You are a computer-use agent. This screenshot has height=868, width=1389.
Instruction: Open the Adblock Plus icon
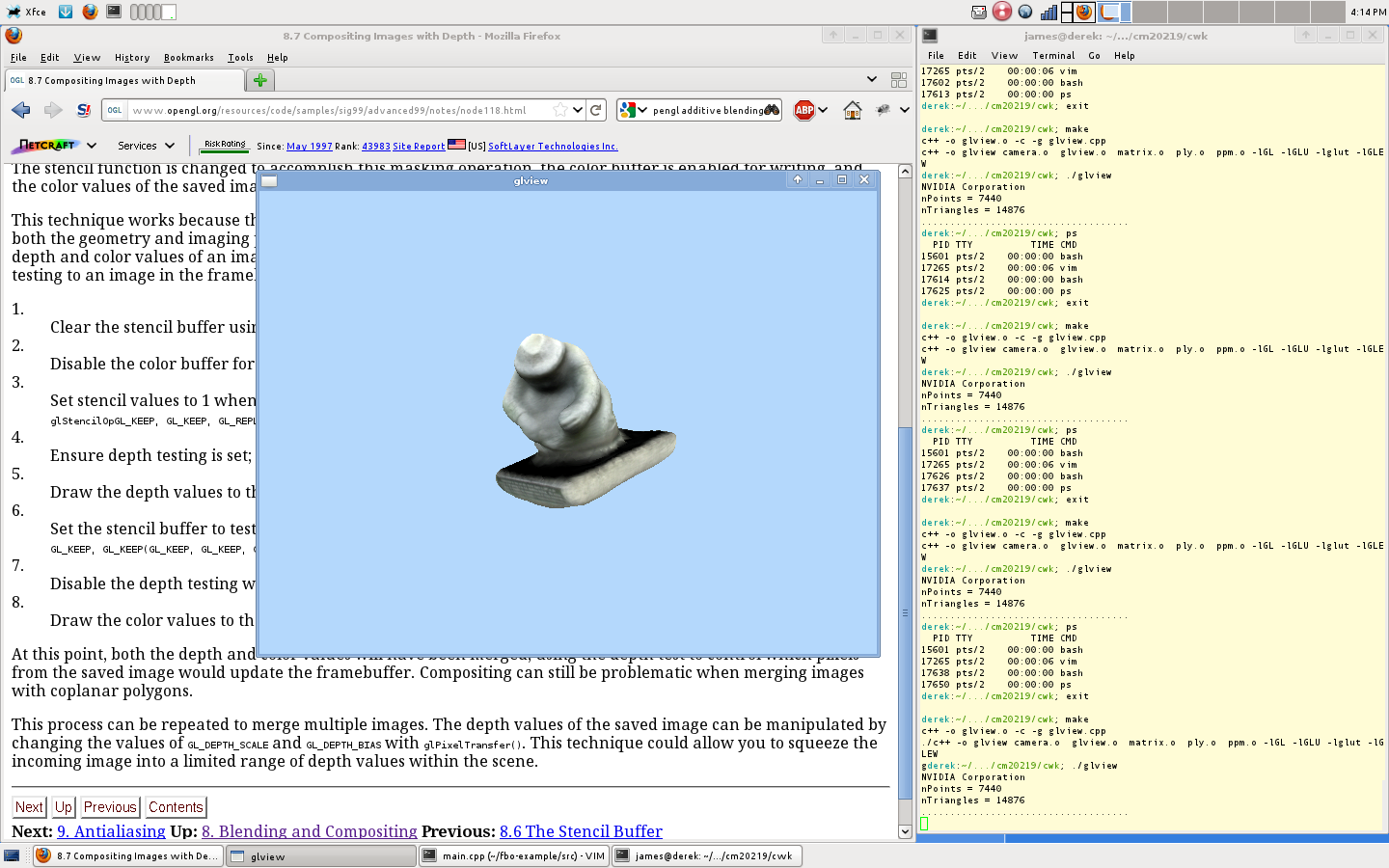coord(803,110)
